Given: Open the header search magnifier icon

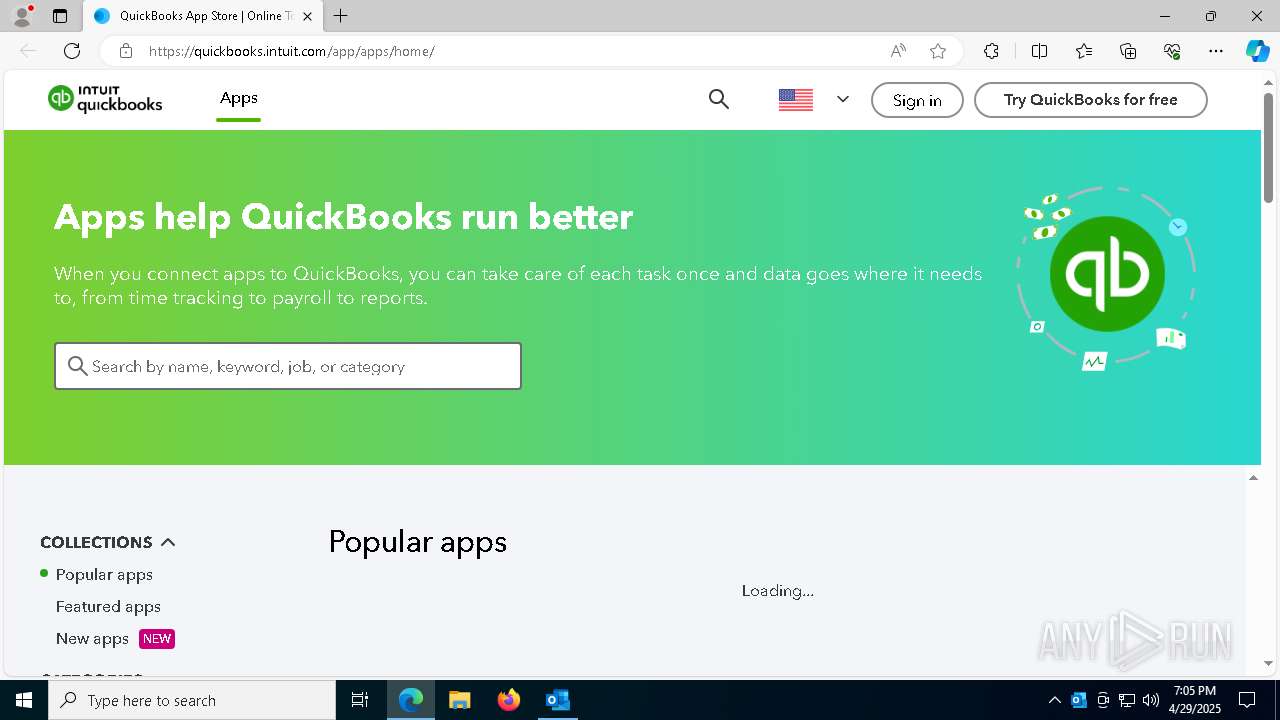Looking at the screenshot, I should tap(719, 99).
